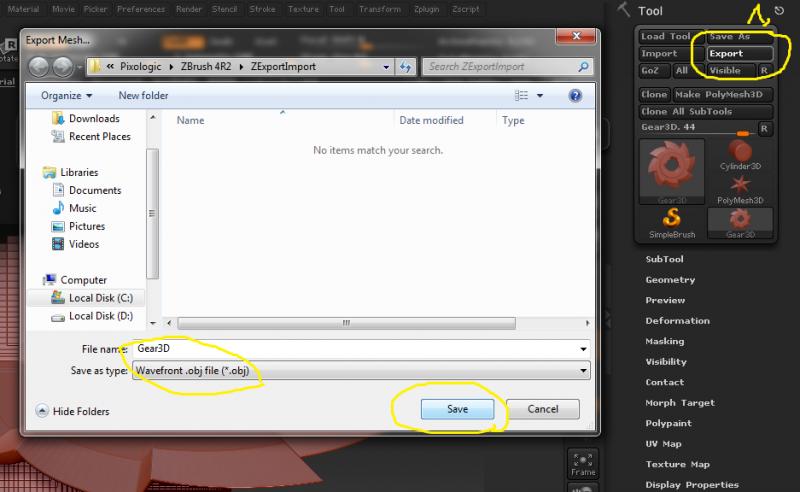Image resolution: width=800 pixels, height=492 pixels.
Task: Click the Forward navigation arrow in dialog
Action: [63, 67]
